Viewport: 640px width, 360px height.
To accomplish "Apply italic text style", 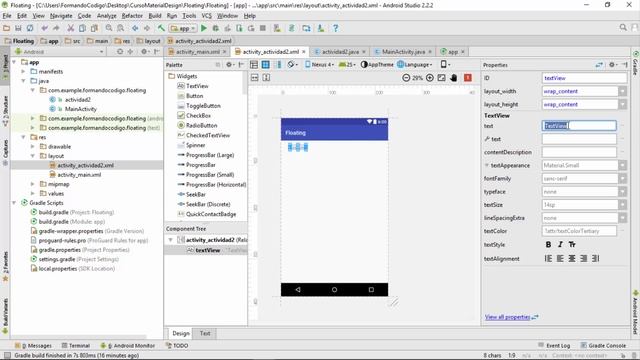I will (x=560, y=244).
